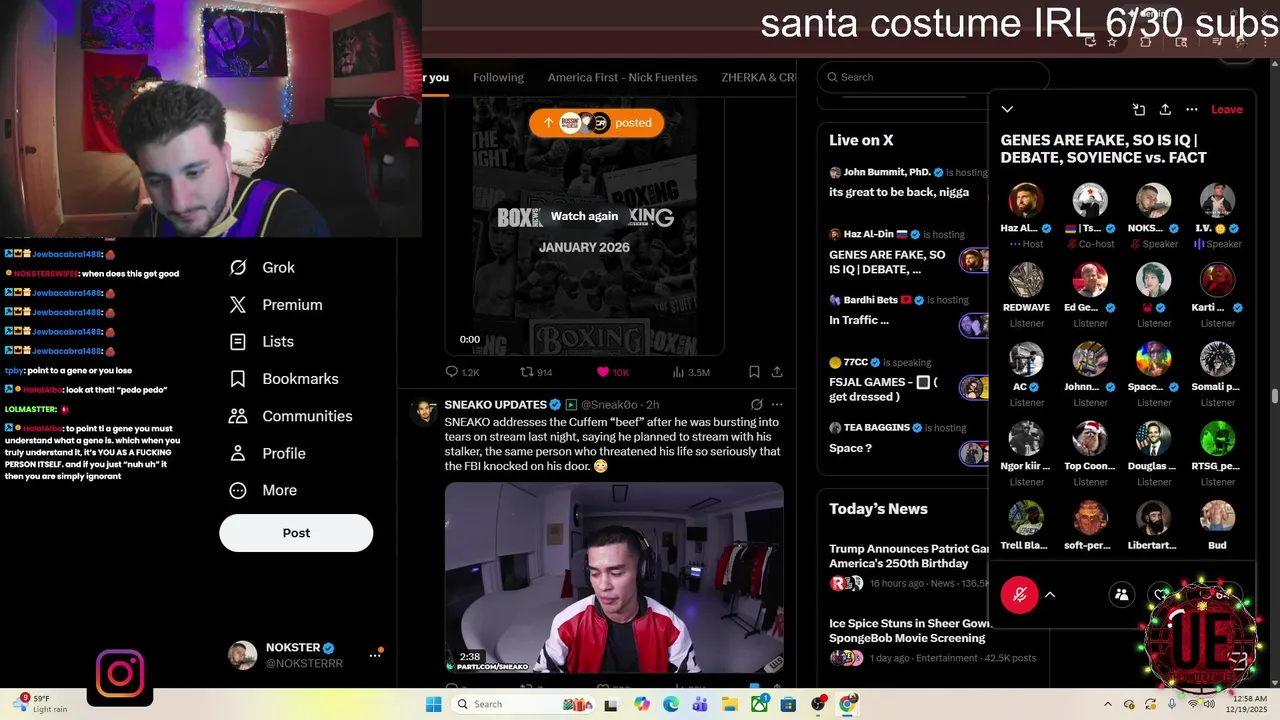This screenshot has width=1280, height=720.
Task: Click the Instagram logo overlay
Action: [120, 673]
